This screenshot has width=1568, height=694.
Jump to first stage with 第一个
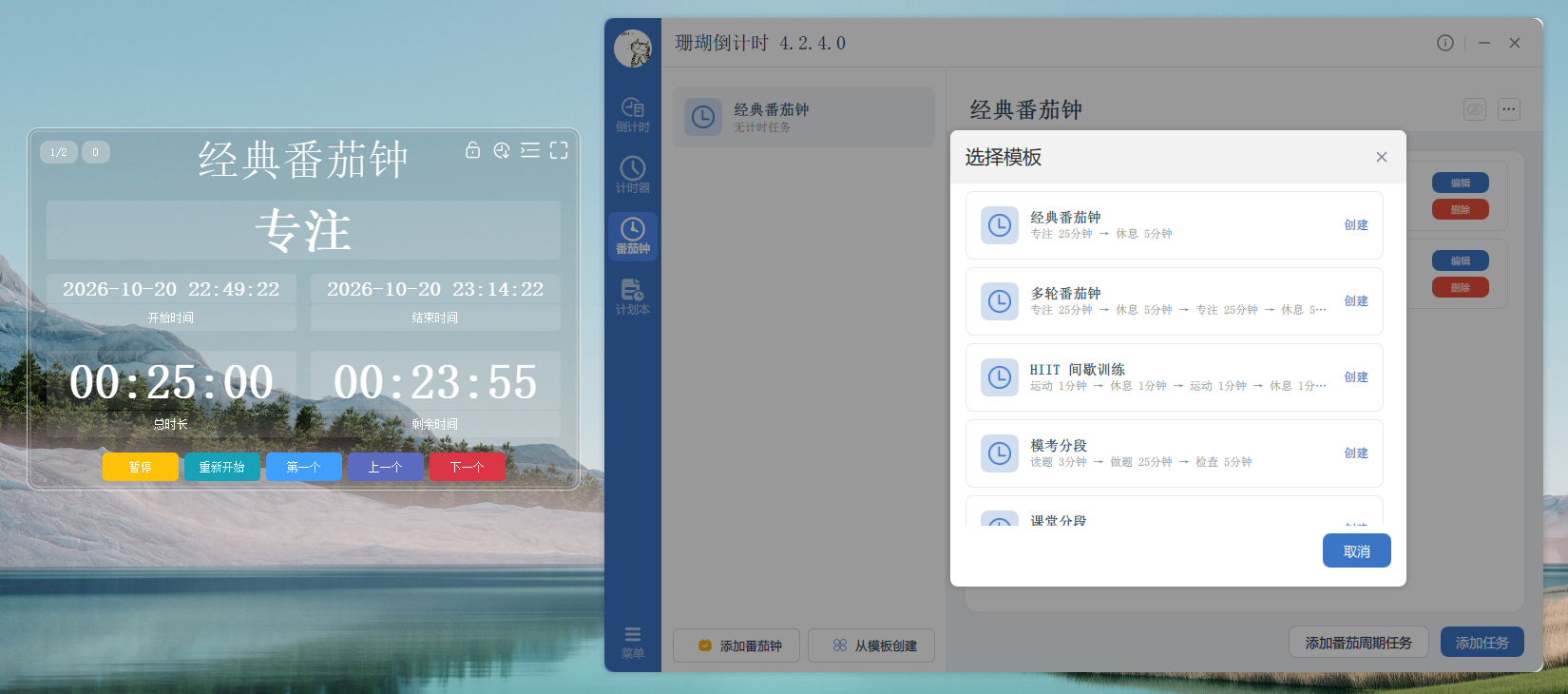304,467
